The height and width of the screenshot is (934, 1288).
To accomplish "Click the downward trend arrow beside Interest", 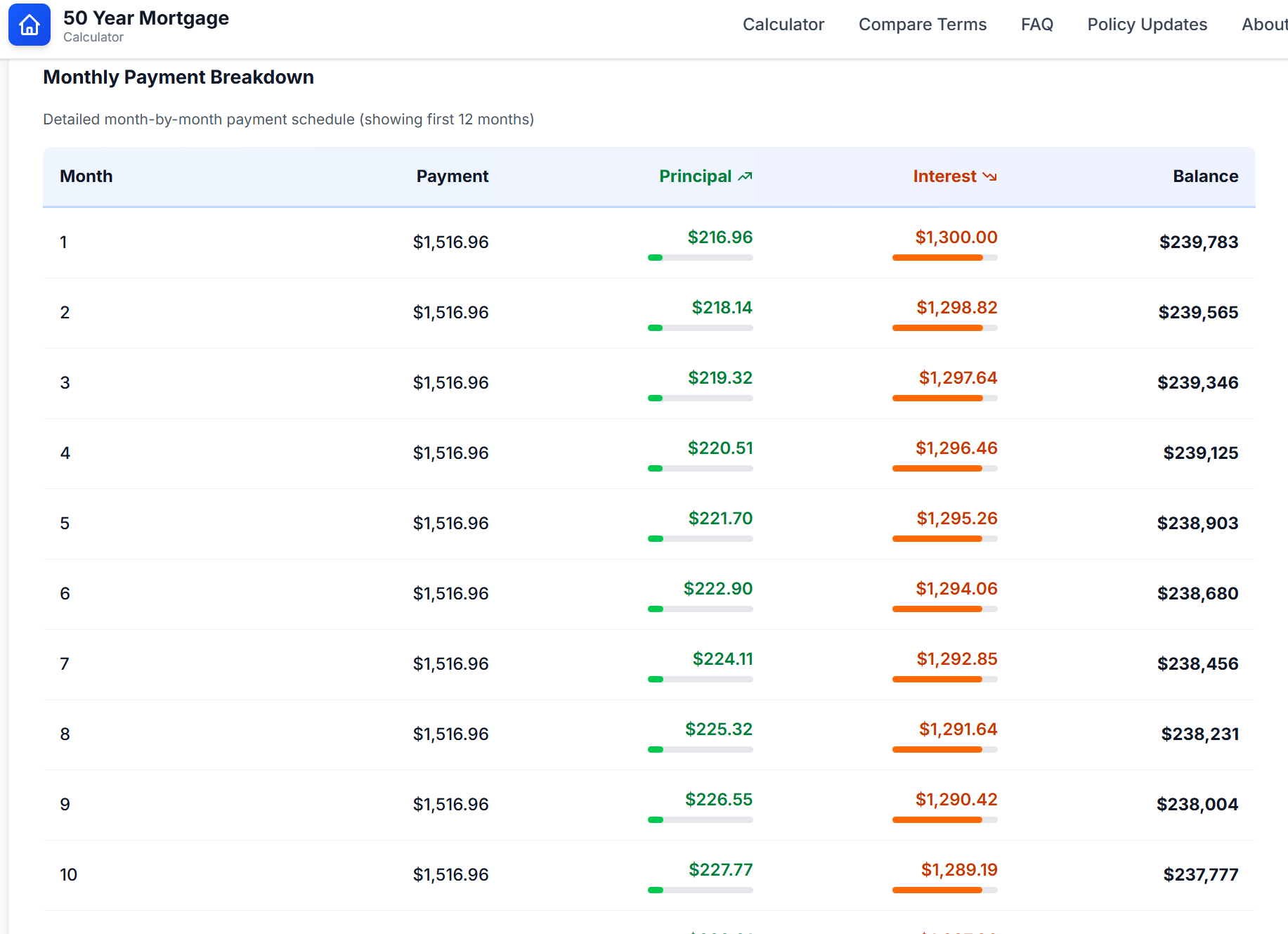I will [990, 176].
